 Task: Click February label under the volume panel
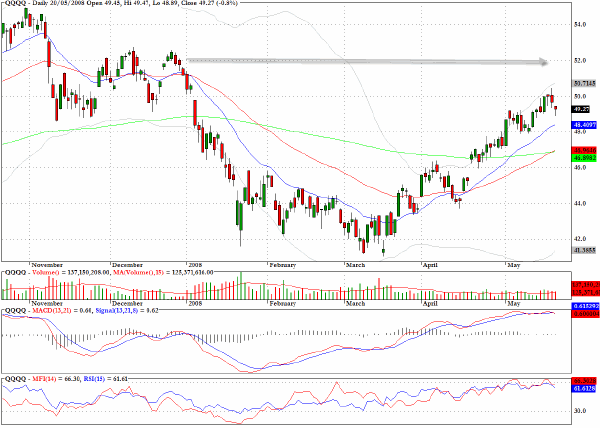pos(282,304)
